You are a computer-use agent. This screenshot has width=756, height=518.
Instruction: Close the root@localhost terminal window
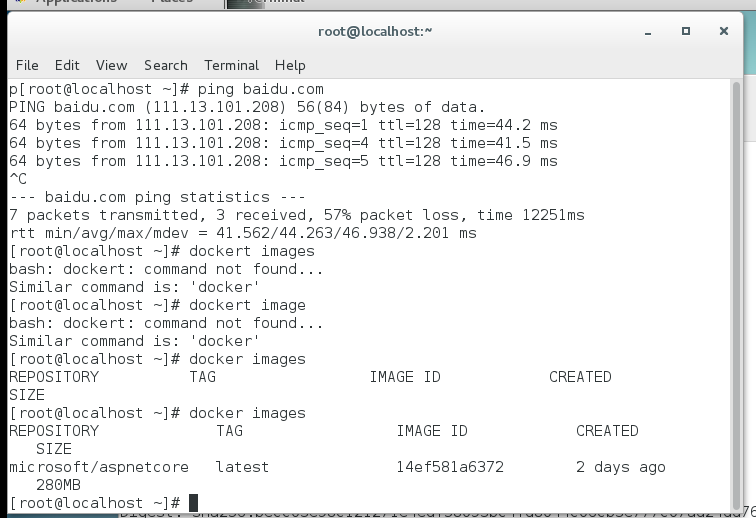click(723, 31)
